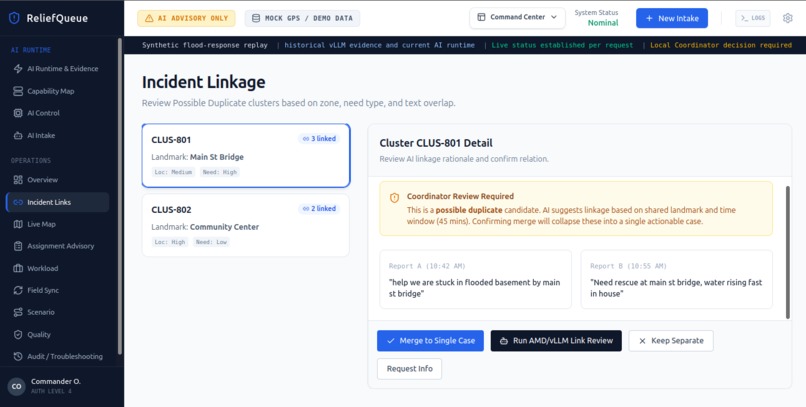Click the Quality shield-check icon
The width and height of the screenshot is (806, 407).
(x=18, y=335)
